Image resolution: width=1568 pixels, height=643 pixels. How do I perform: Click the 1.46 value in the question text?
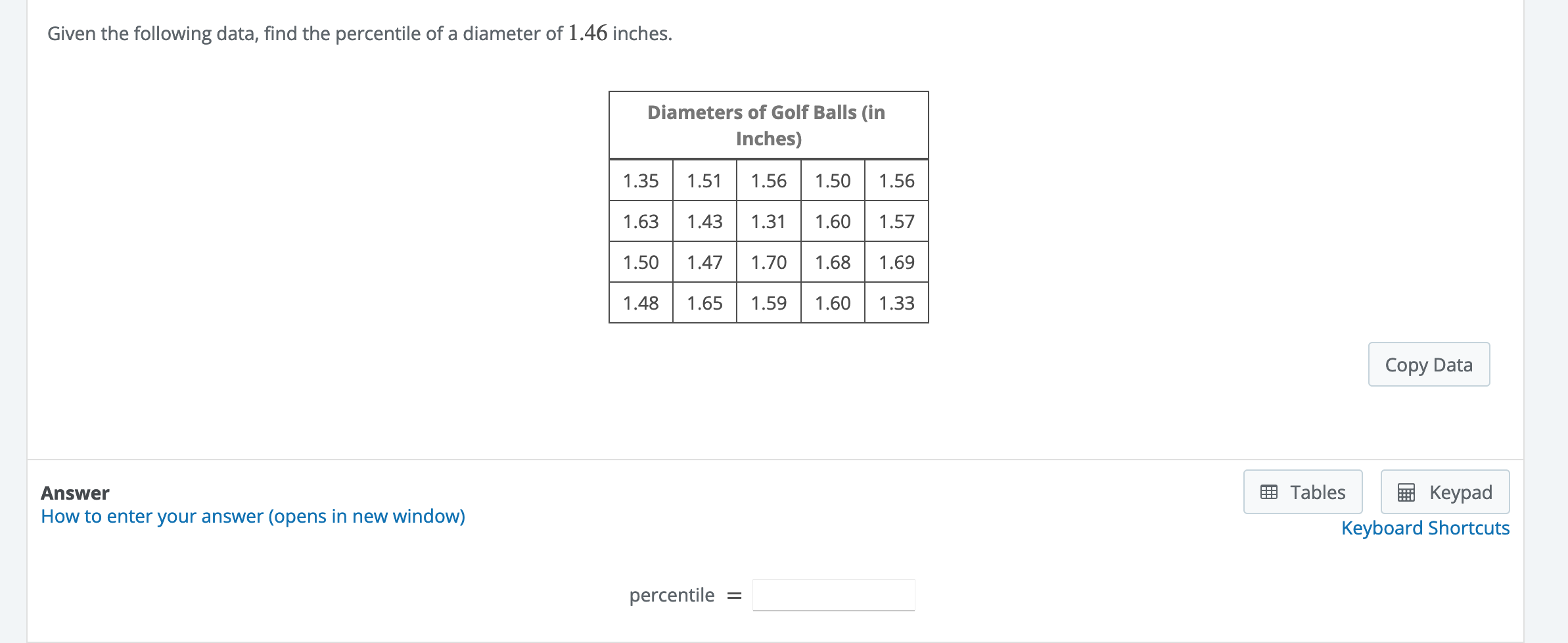click(586, 33)
